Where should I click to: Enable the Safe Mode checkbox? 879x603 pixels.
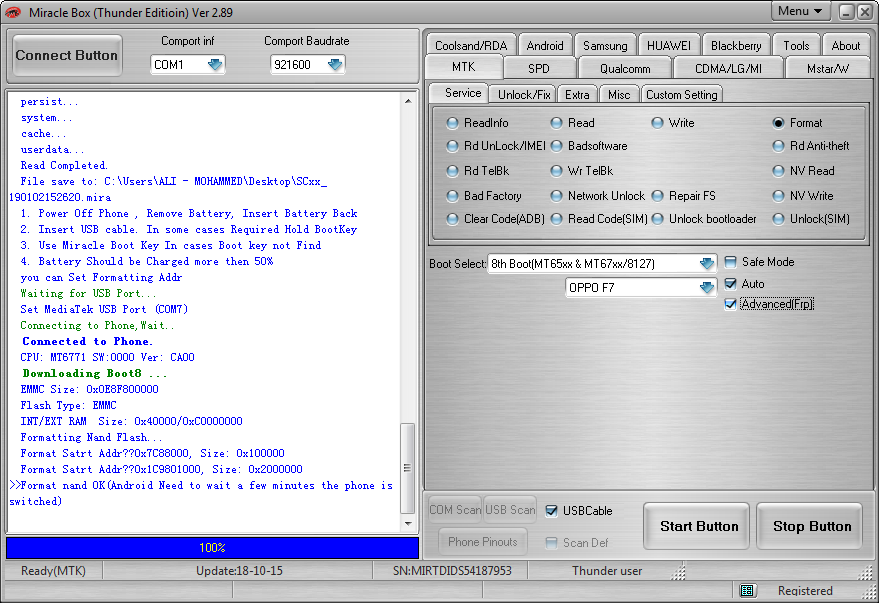[730, 262]
